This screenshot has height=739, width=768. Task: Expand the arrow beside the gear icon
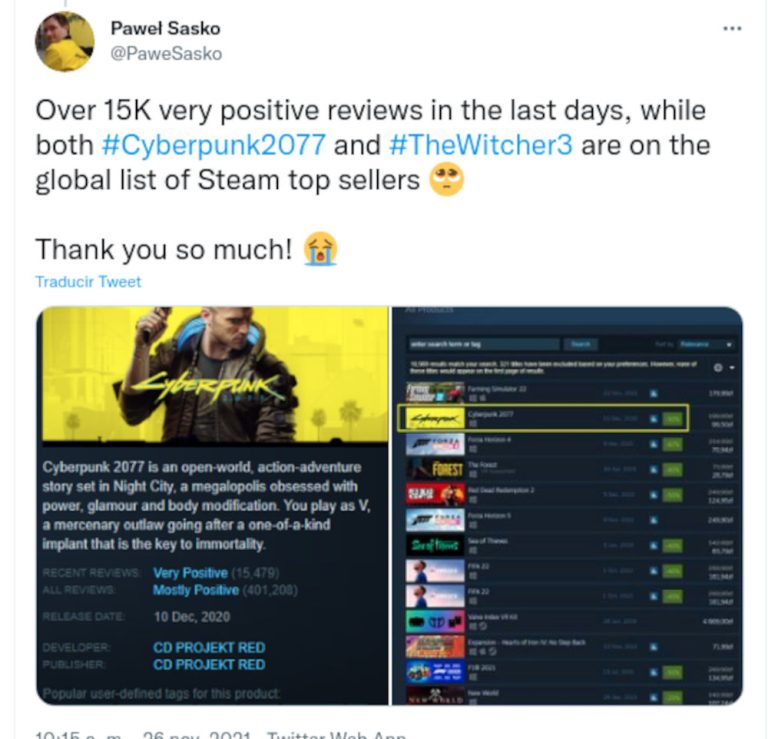(732, 367)
